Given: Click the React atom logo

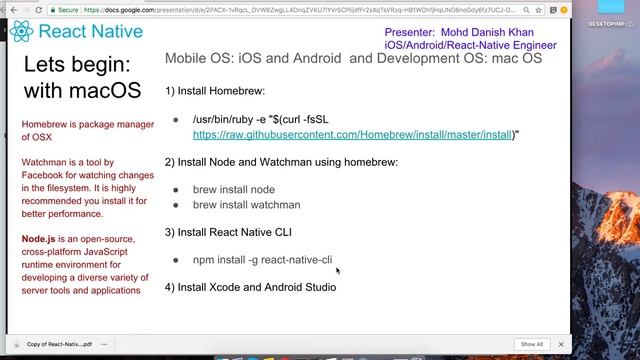Looking at the screenshot, I should [21, 31].
